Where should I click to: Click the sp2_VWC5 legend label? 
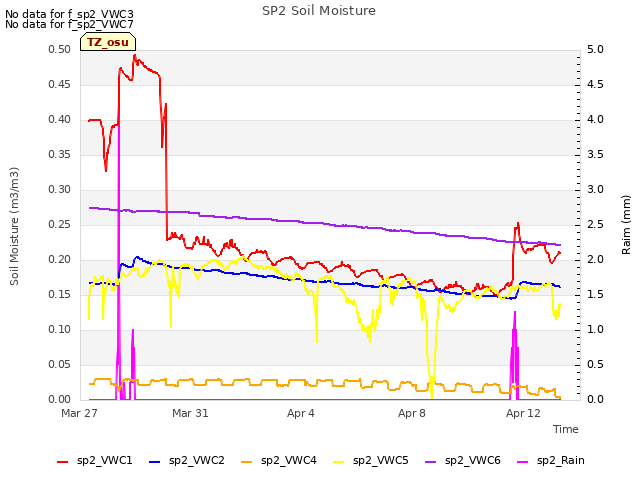coord(380,460)
